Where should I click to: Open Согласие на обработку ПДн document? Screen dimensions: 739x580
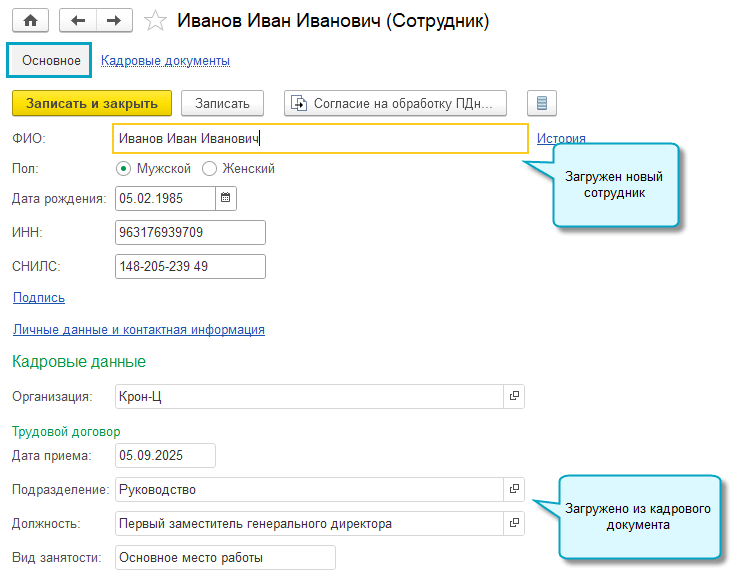(x=395, y=103)
